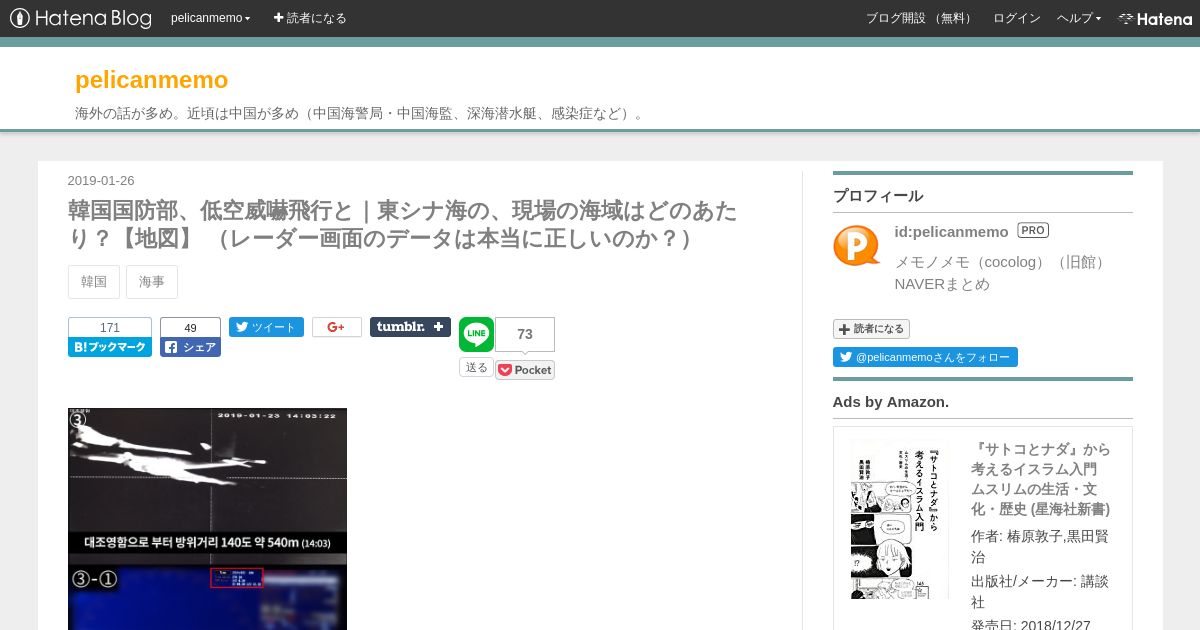Click the B!ブックマーク button

pyautogui.click(x=110, y=347)
